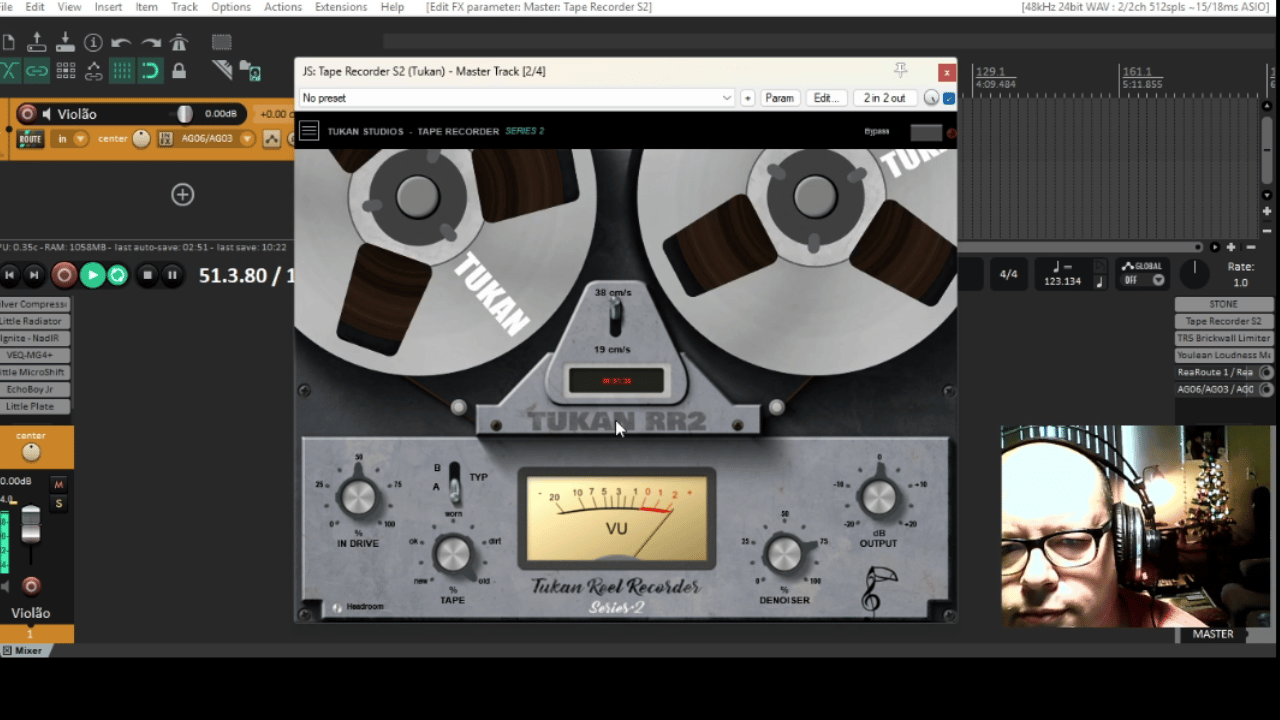Click TRS Brickwall Limiter FX slot
Image resolution: width=1280 pixels, height=720 pixels.
[x=1223, y=338]
